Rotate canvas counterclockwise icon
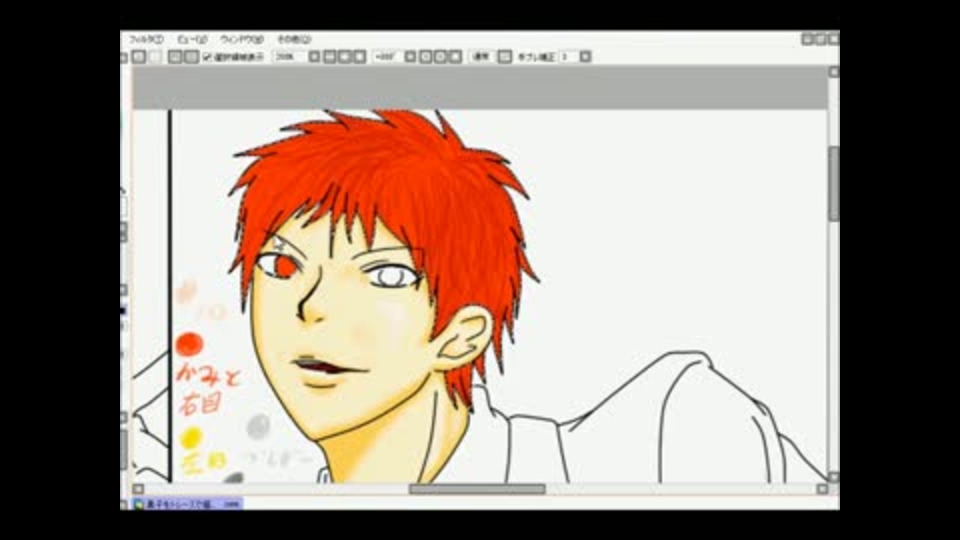The width and height of the screenshot is (960, 540). tap(426, 56)
